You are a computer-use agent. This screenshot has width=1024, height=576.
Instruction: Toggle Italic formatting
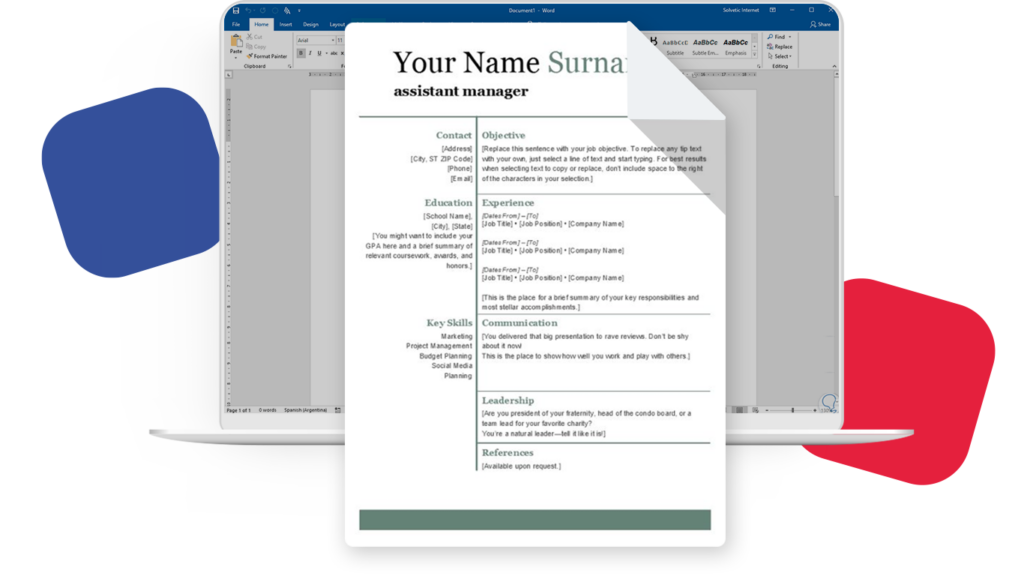pos(310,54)
